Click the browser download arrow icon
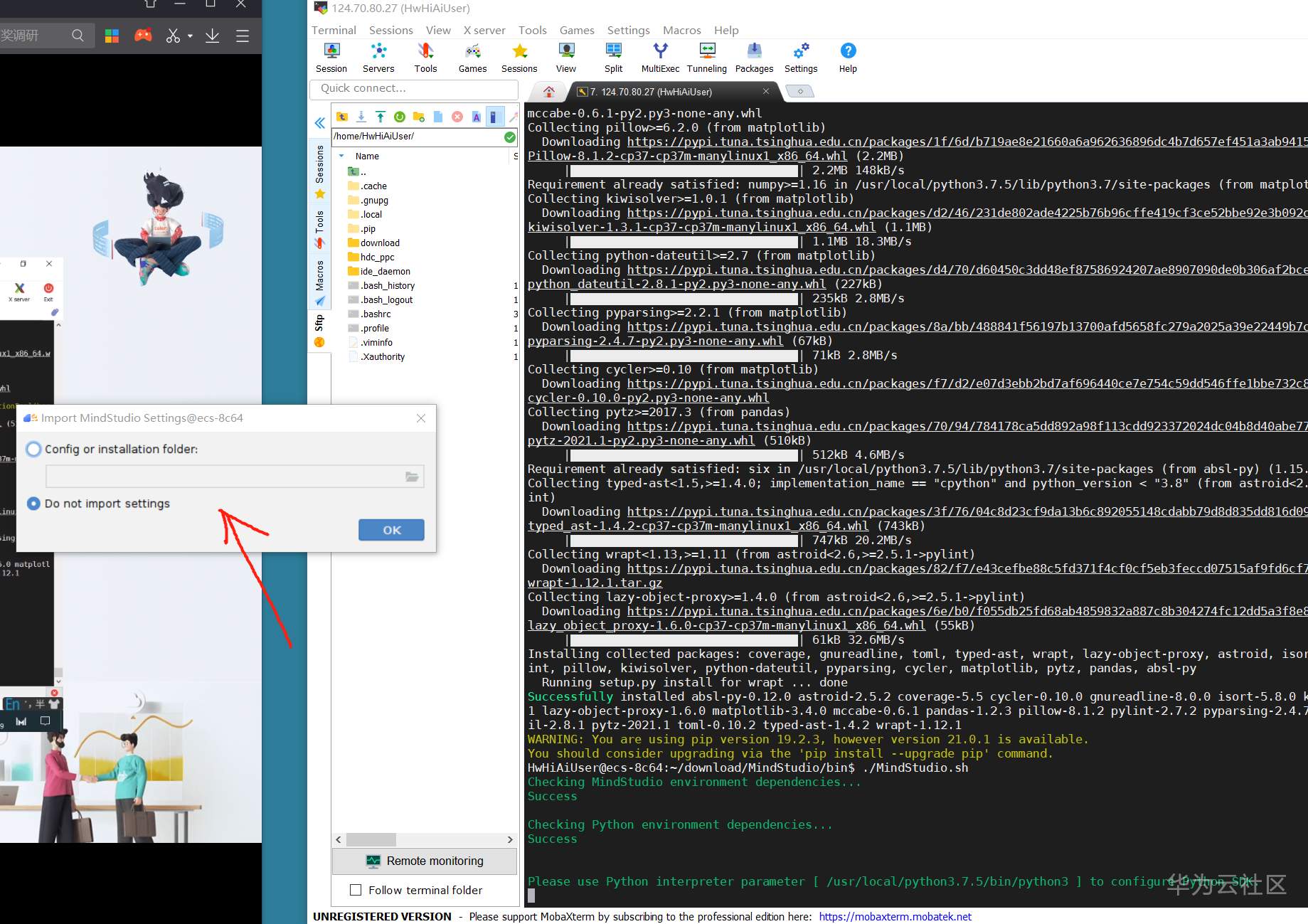Screen dimensions: 1308x924 [x=212, y=35]
